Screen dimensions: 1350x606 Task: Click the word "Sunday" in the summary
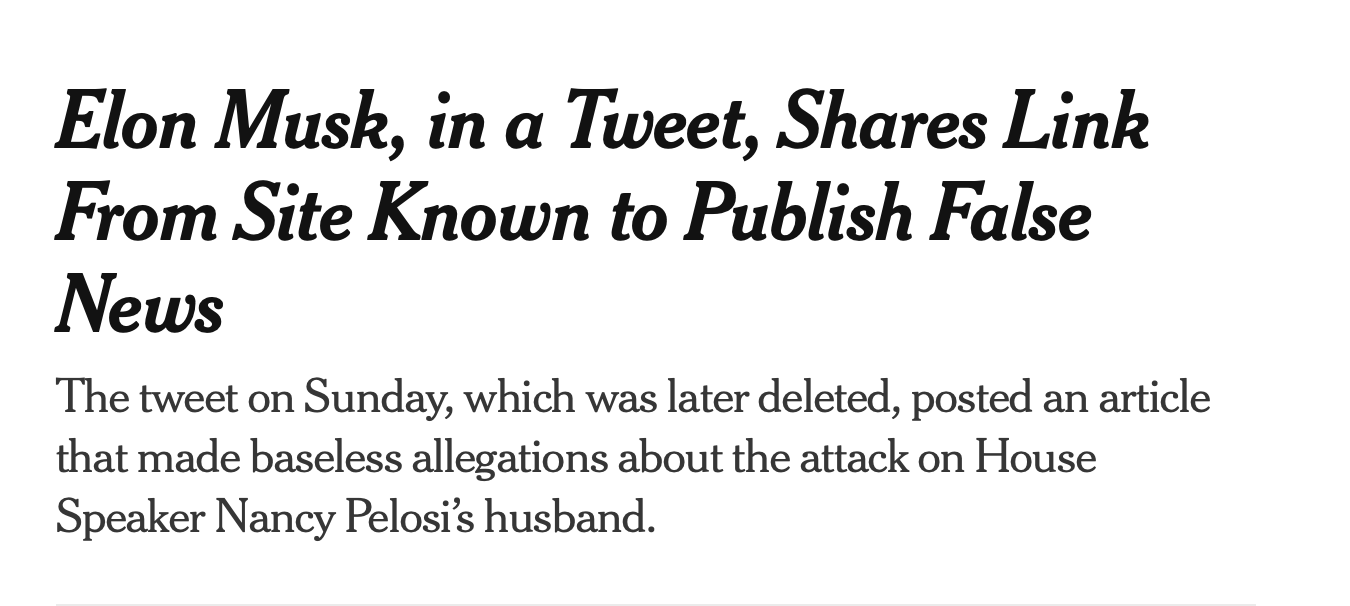pos(377,398)
